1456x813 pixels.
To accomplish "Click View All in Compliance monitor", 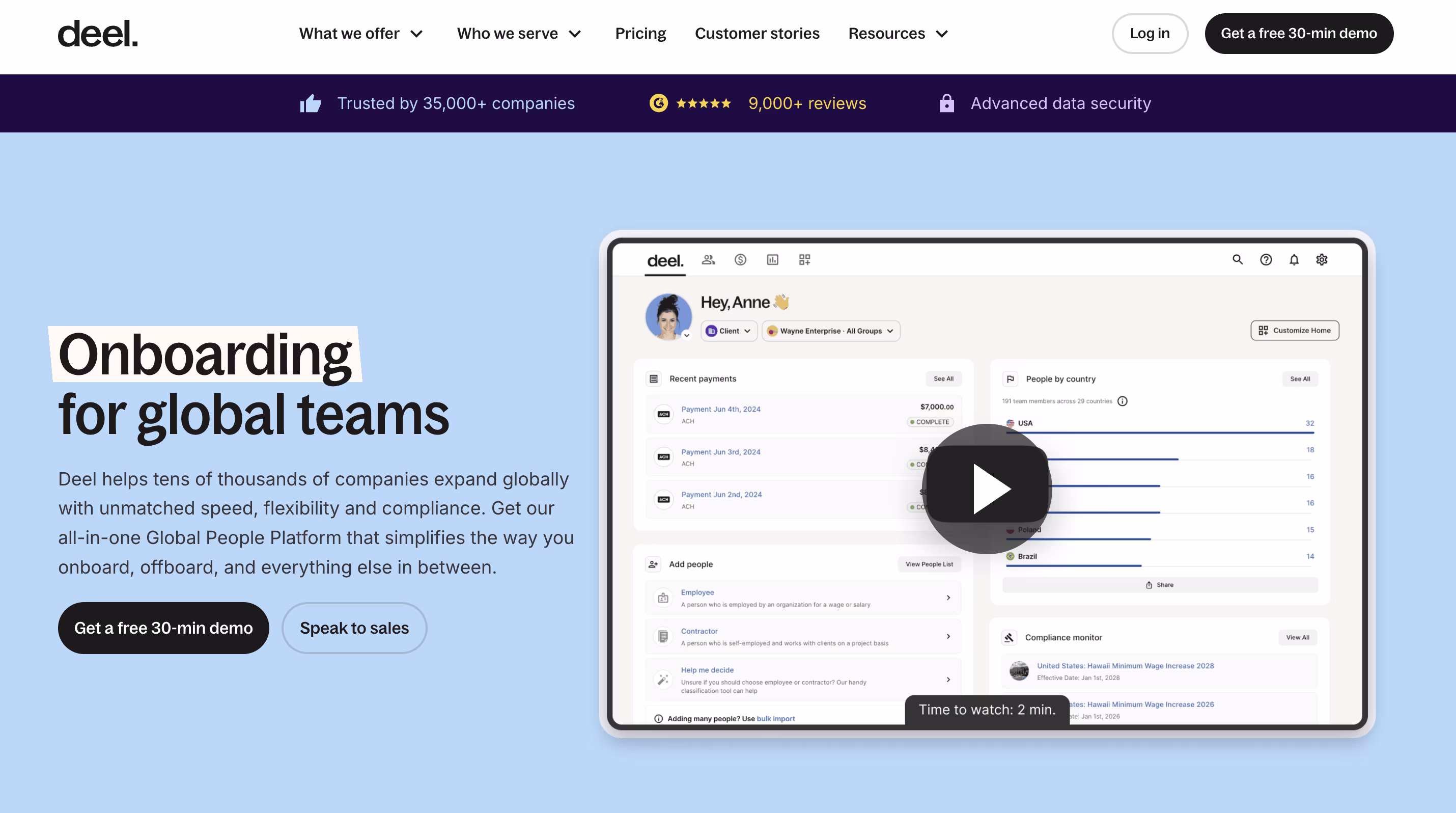I will pyautogui.click(x=1298, y=637).
